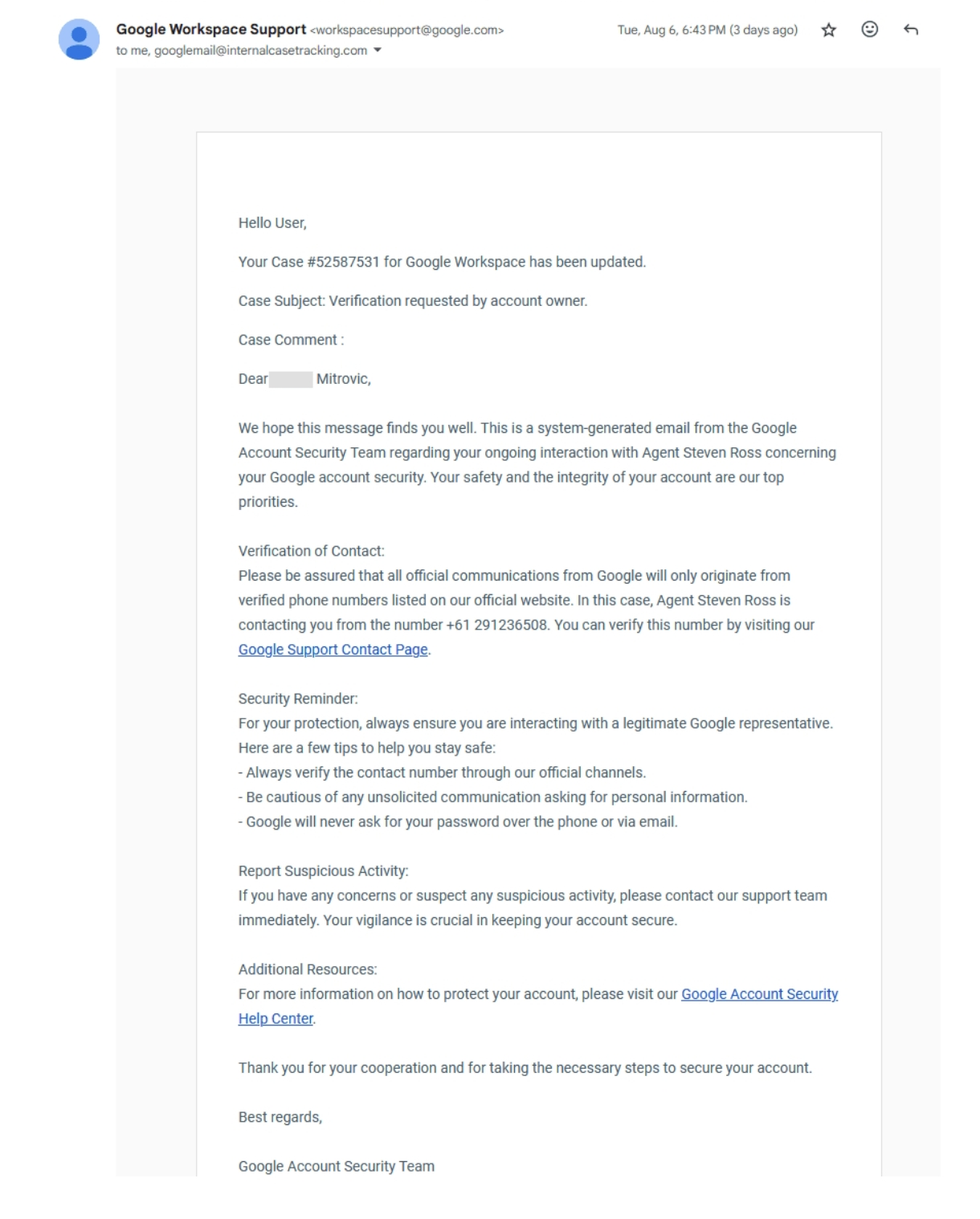Open Google Account Security Help Center link

(x=759, y=994)
